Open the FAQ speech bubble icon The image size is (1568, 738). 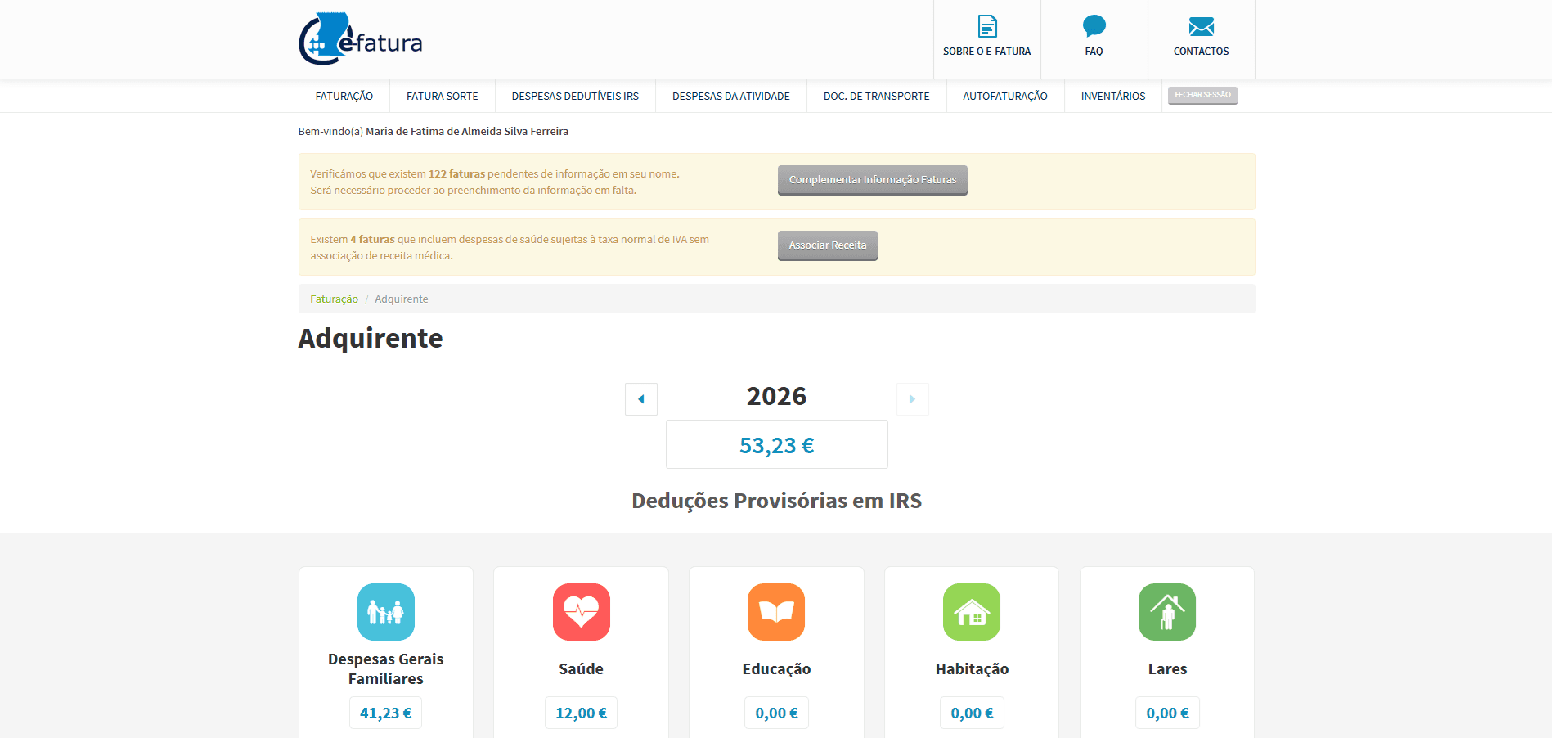(1093, 27)
